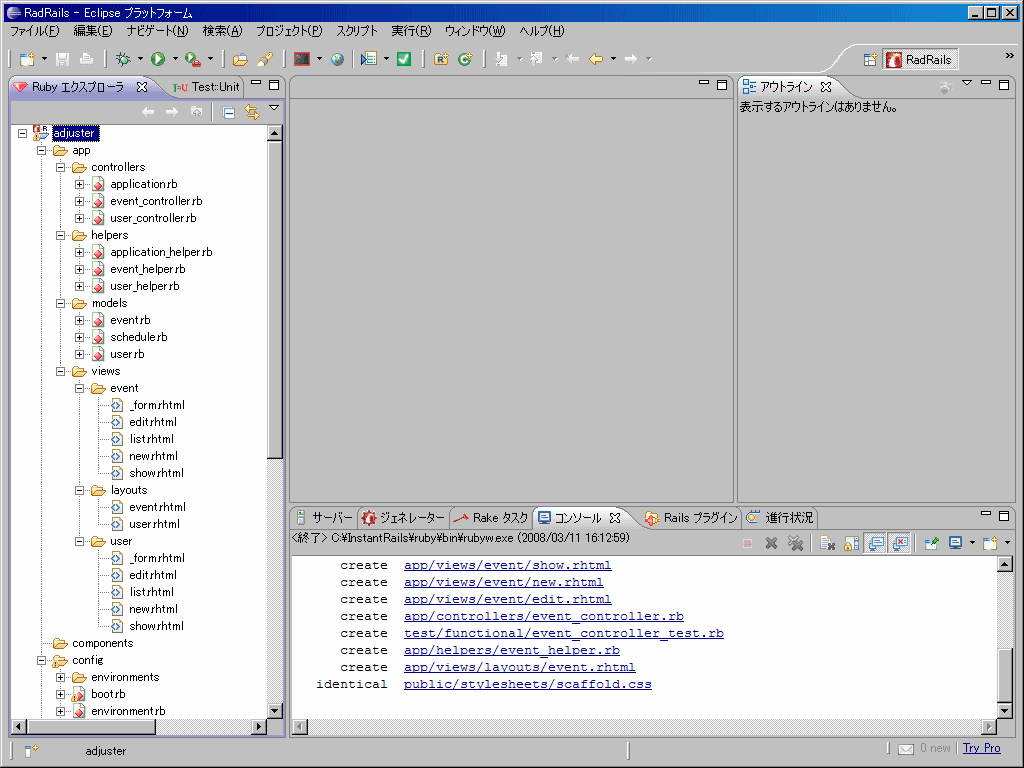The width and height of the screenshot is (1024, 768).
Task: Click the new class C+ icon
Action: click(x=465, y=59)
